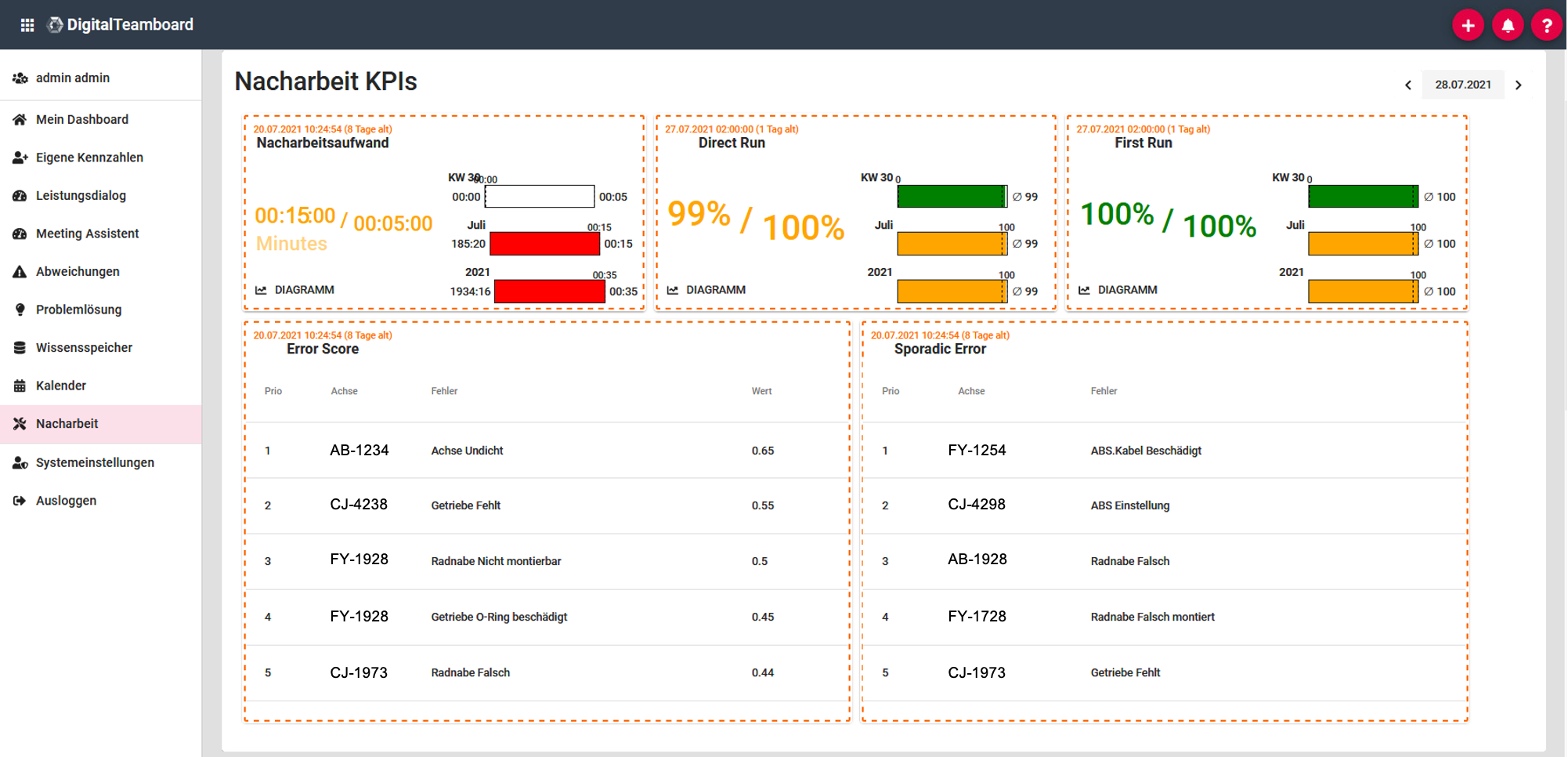Click the Nacharbeitsaufwand card title

(323, 143)
